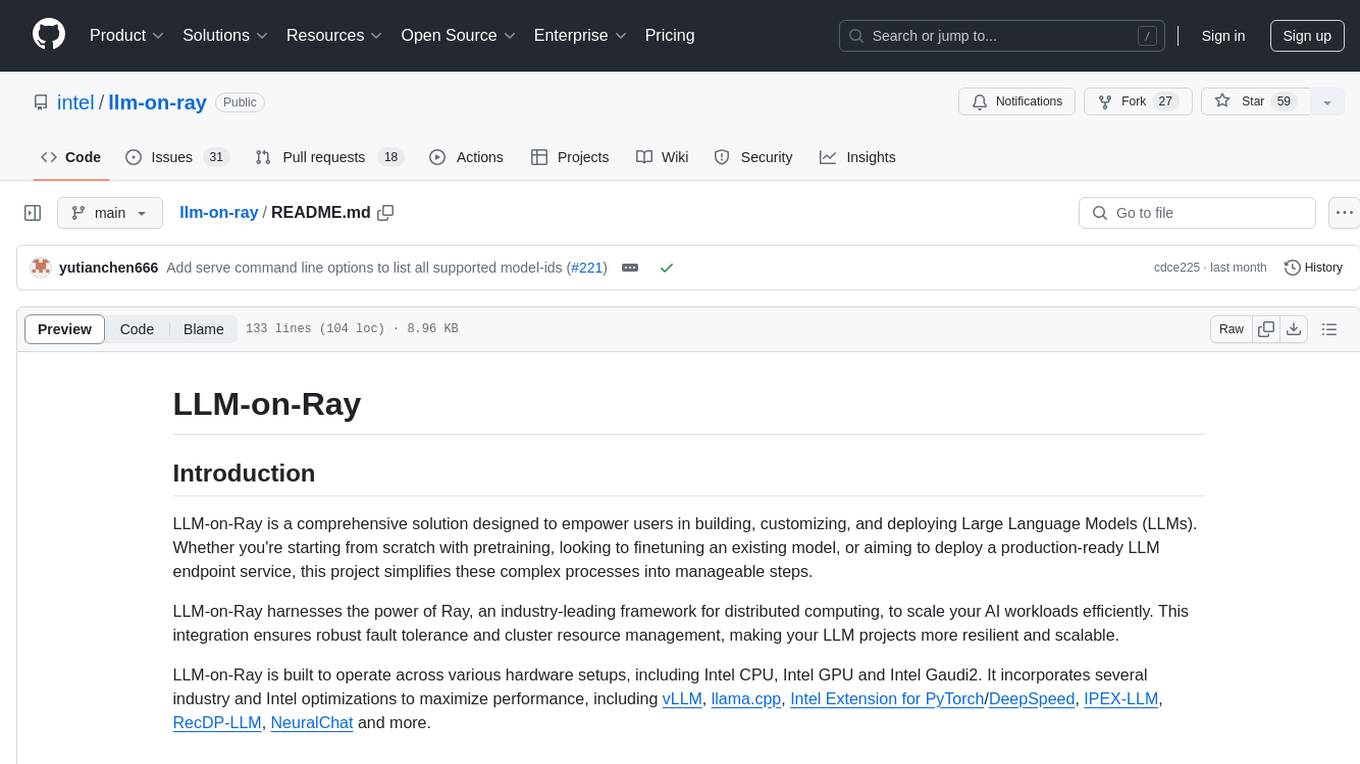Screen dimensions: 1360x764
Task: Open the file History
Action: (1313, 268)
